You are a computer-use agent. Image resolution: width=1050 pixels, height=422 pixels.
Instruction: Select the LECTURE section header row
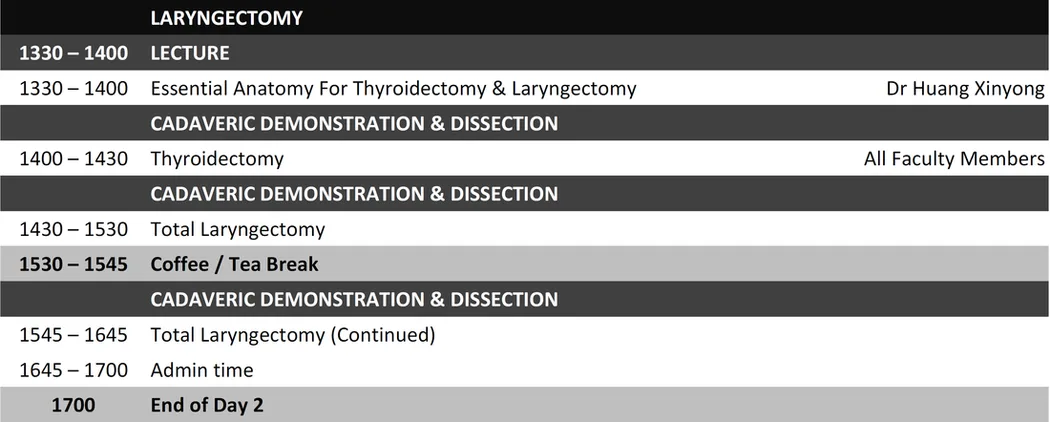[525, 53]
